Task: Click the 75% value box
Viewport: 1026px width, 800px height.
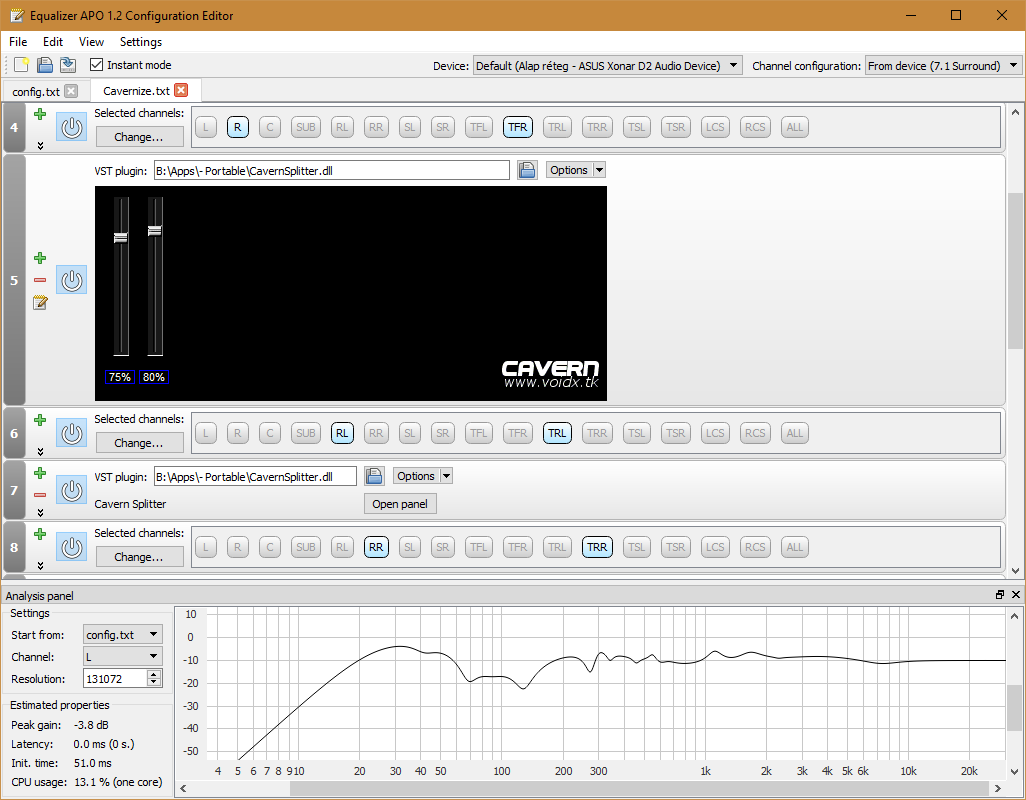Action: pos(120,377)
